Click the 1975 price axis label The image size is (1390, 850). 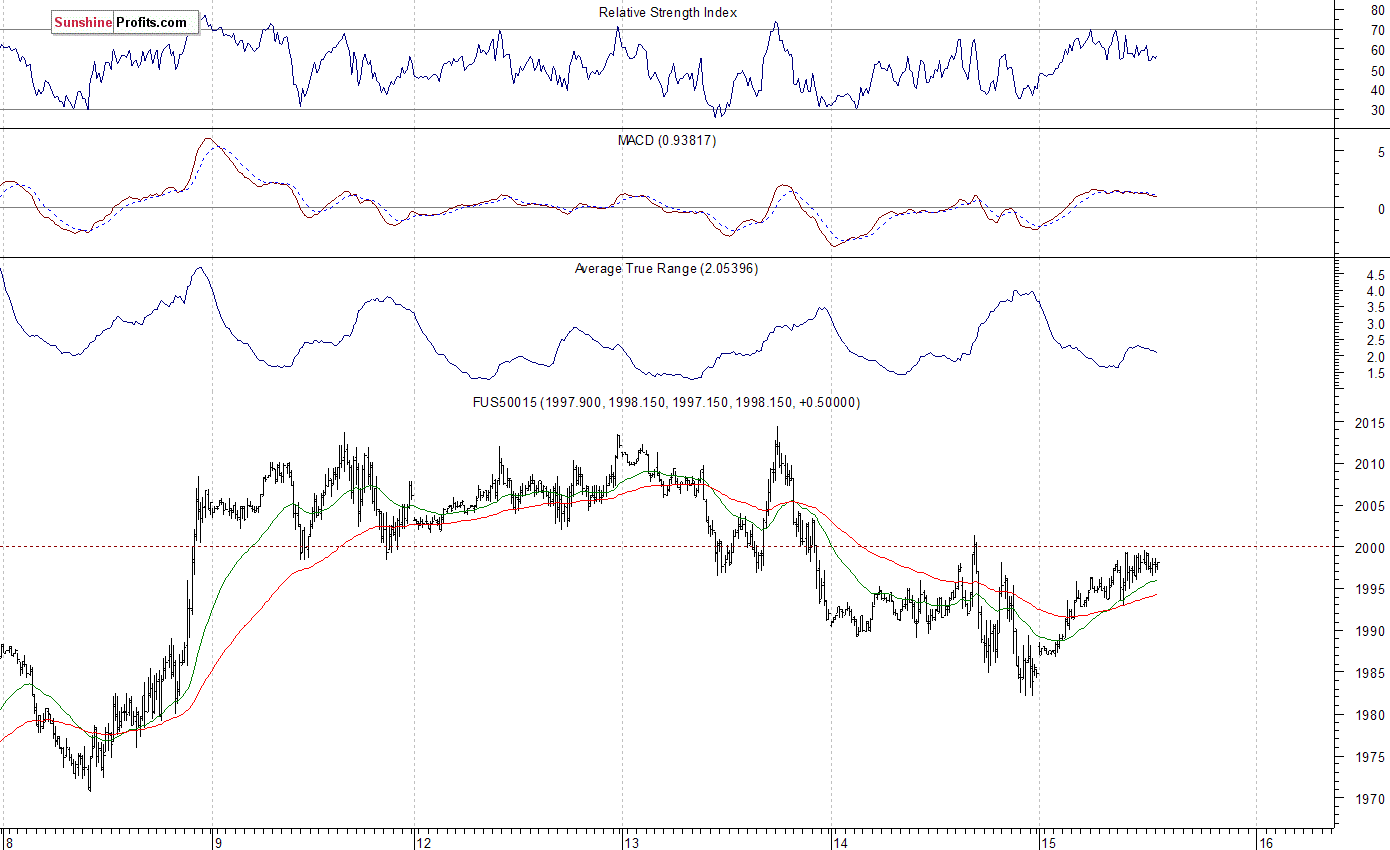pos(1371,758)
